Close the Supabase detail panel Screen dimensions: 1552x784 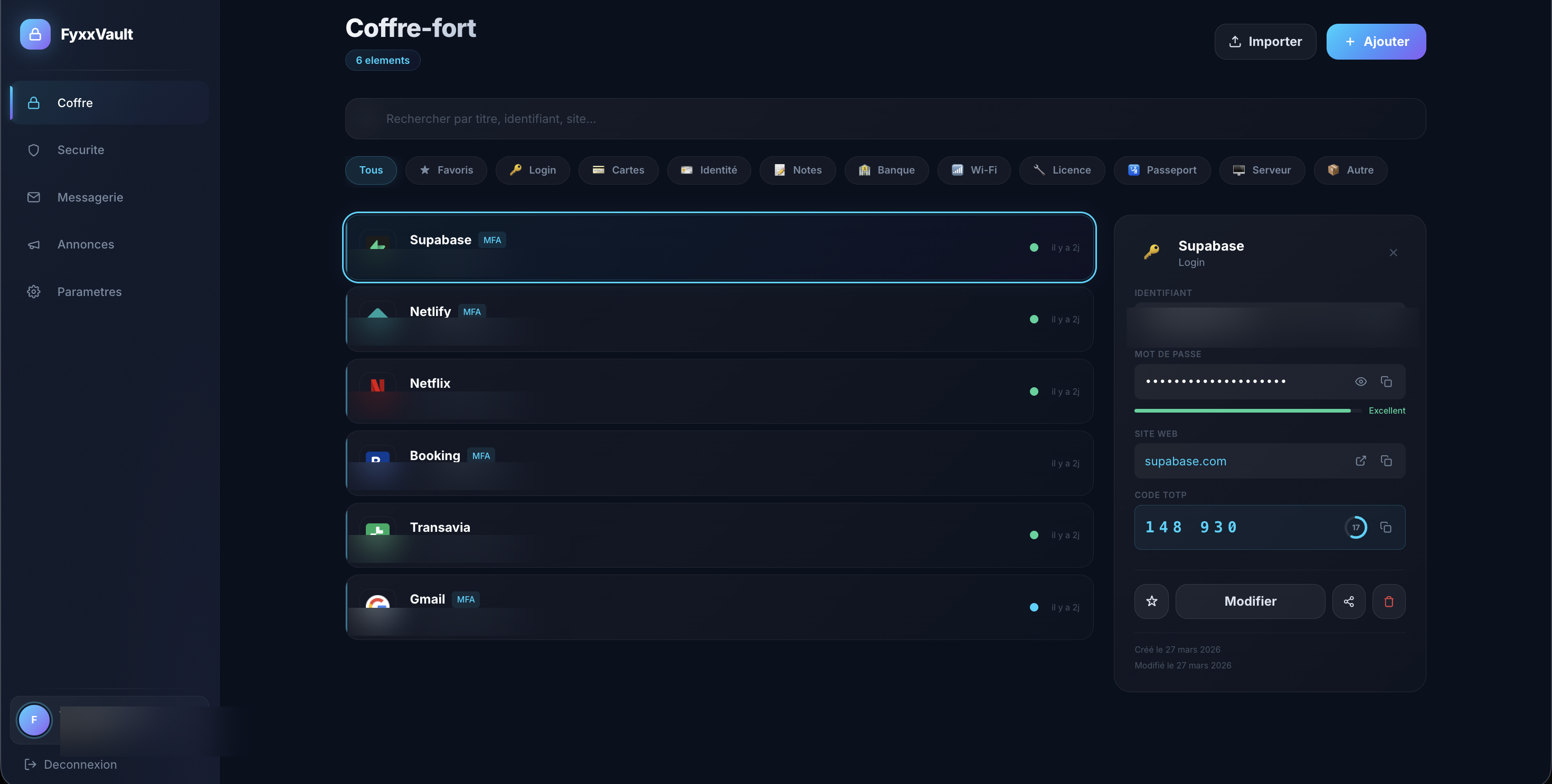tap(1393, 253)
